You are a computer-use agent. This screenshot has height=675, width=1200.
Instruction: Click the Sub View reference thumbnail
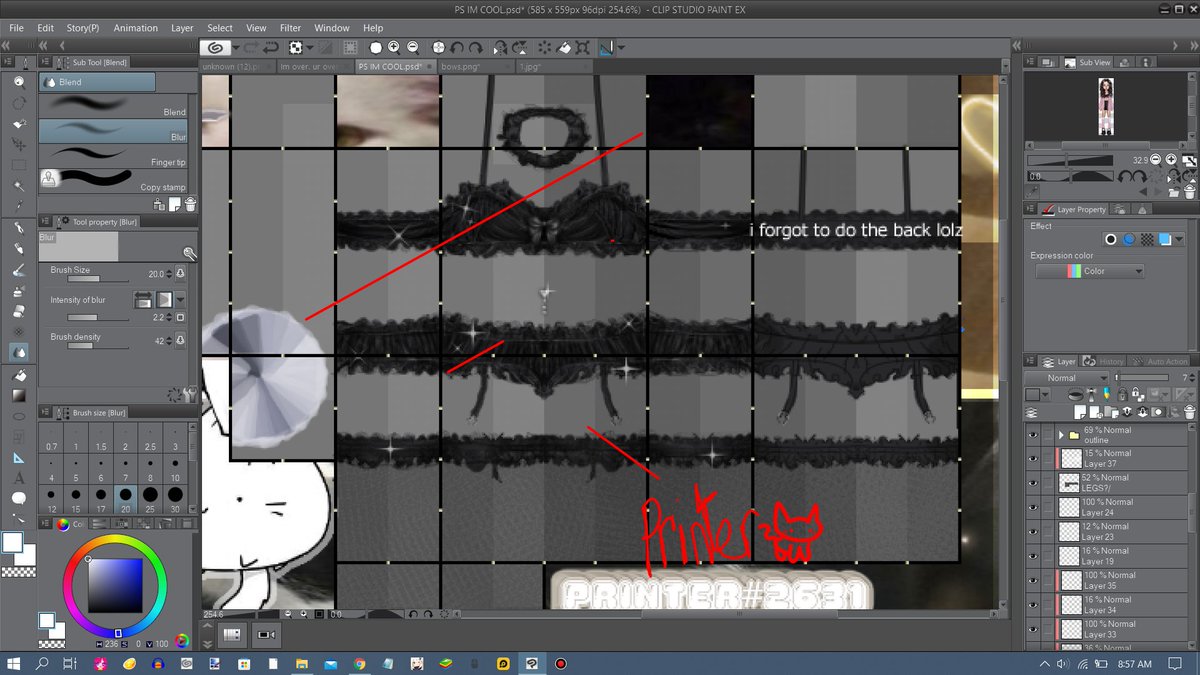[1106, 109]
